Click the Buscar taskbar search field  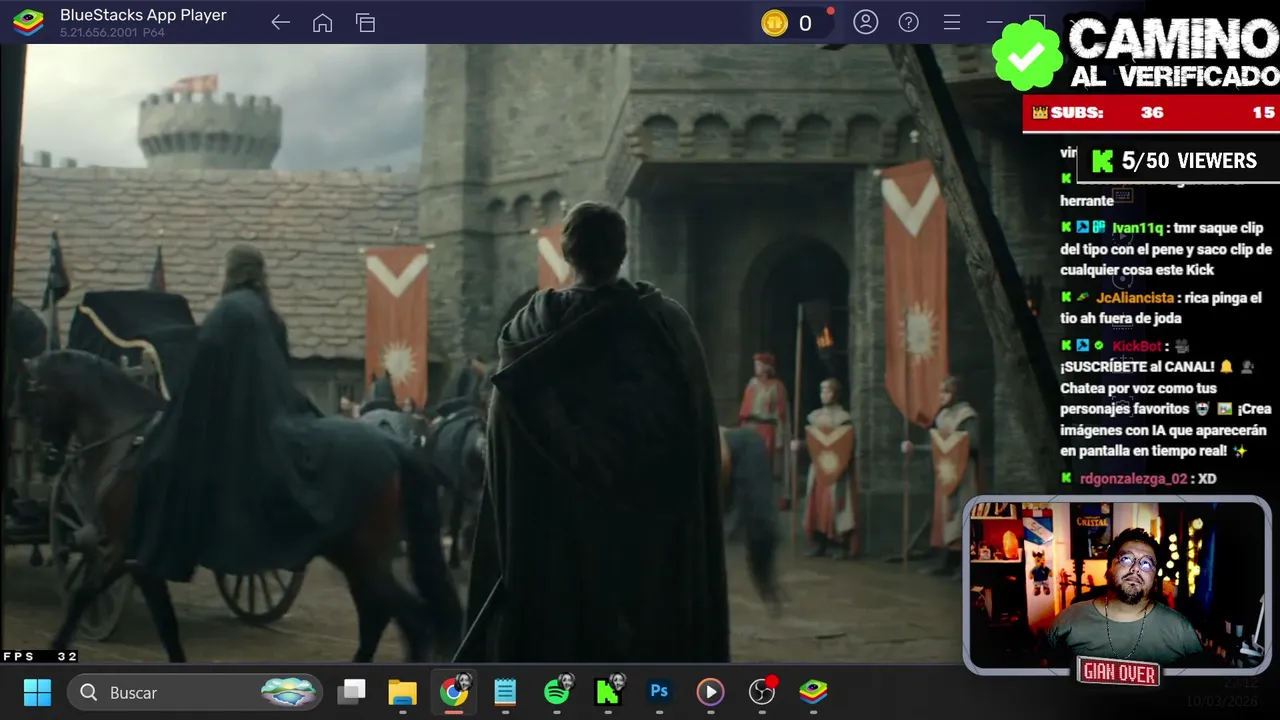195,692
